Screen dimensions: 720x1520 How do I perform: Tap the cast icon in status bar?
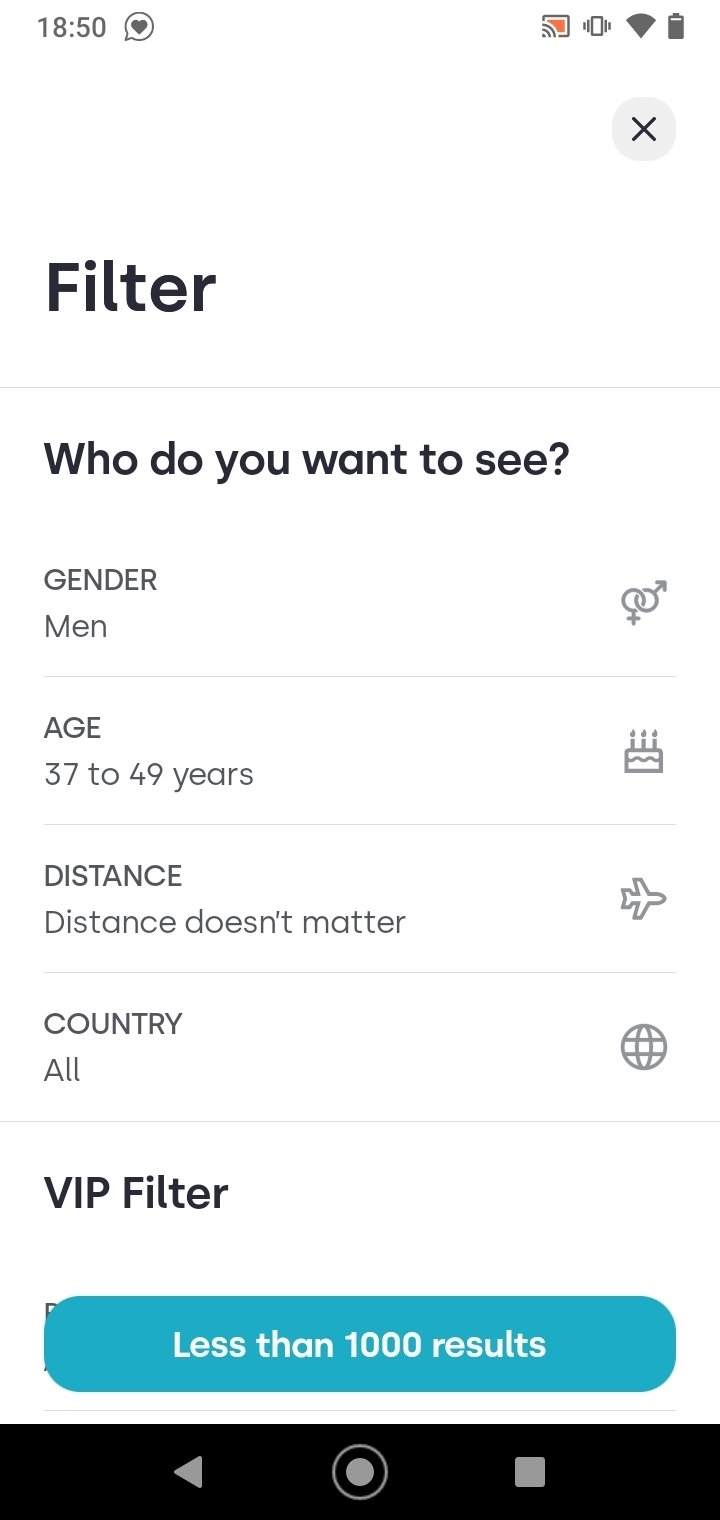pos(555,27)
